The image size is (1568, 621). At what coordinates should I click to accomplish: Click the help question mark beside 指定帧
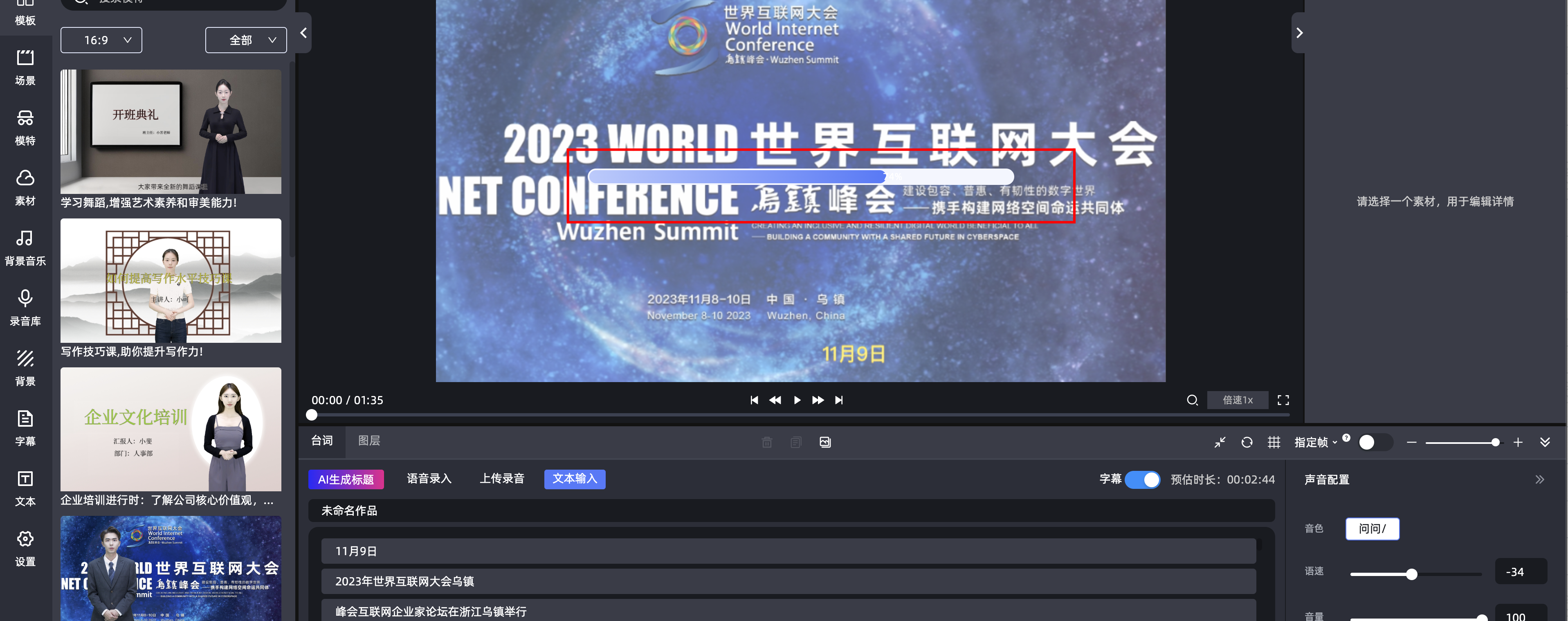pos(1346,438)
